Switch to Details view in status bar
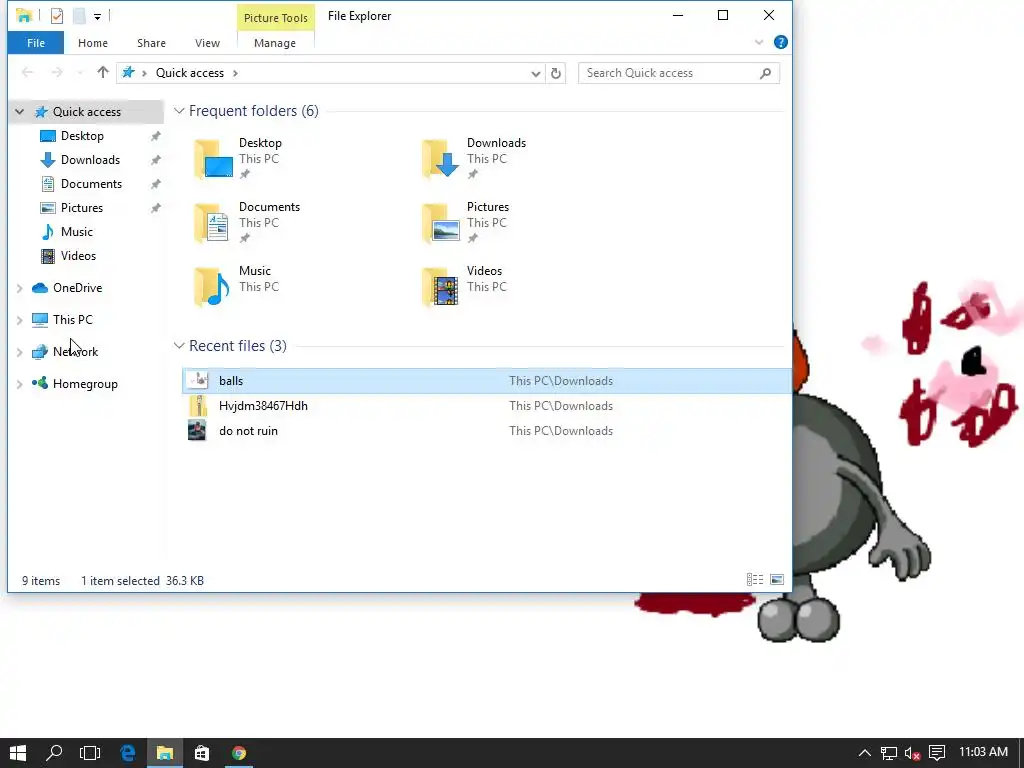This screenshot has height=768, width=1024. click(x=755, y=580)
